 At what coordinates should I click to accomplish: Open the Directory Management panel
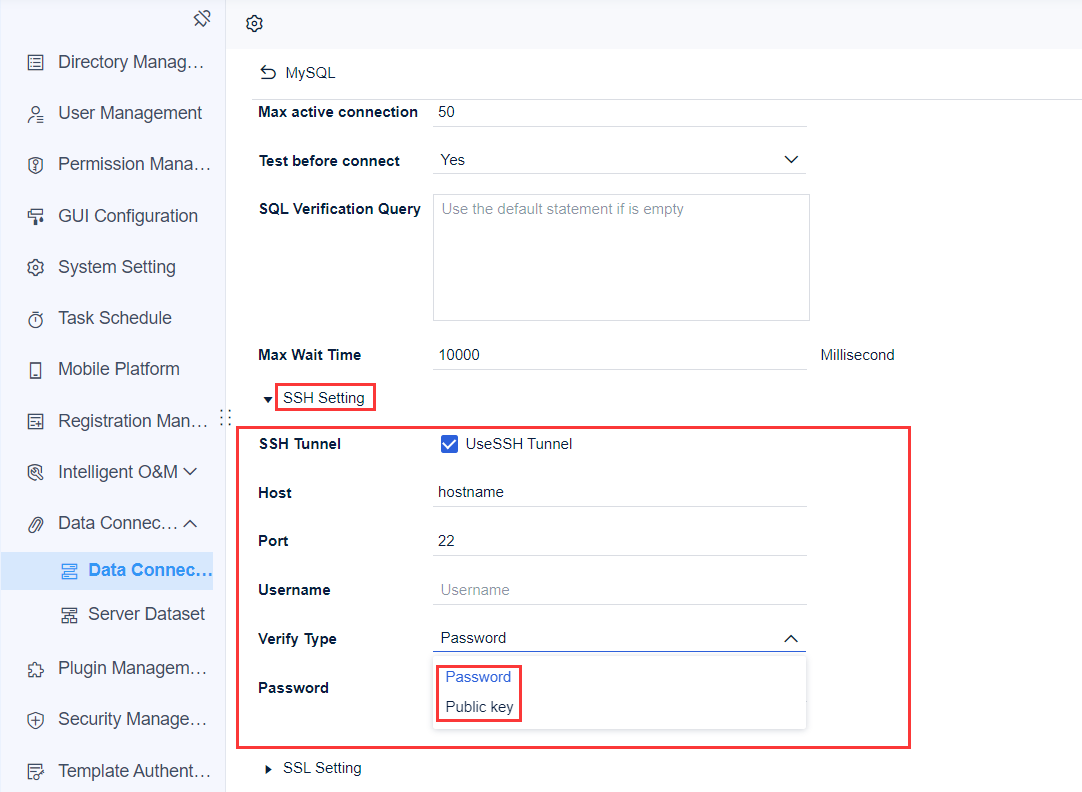click(36, 62)
